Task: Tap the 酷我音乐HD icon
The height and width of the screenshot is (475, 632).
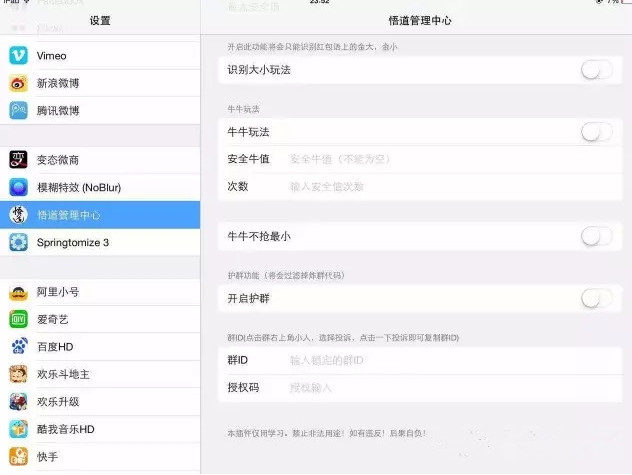Action: click(19, 429)
